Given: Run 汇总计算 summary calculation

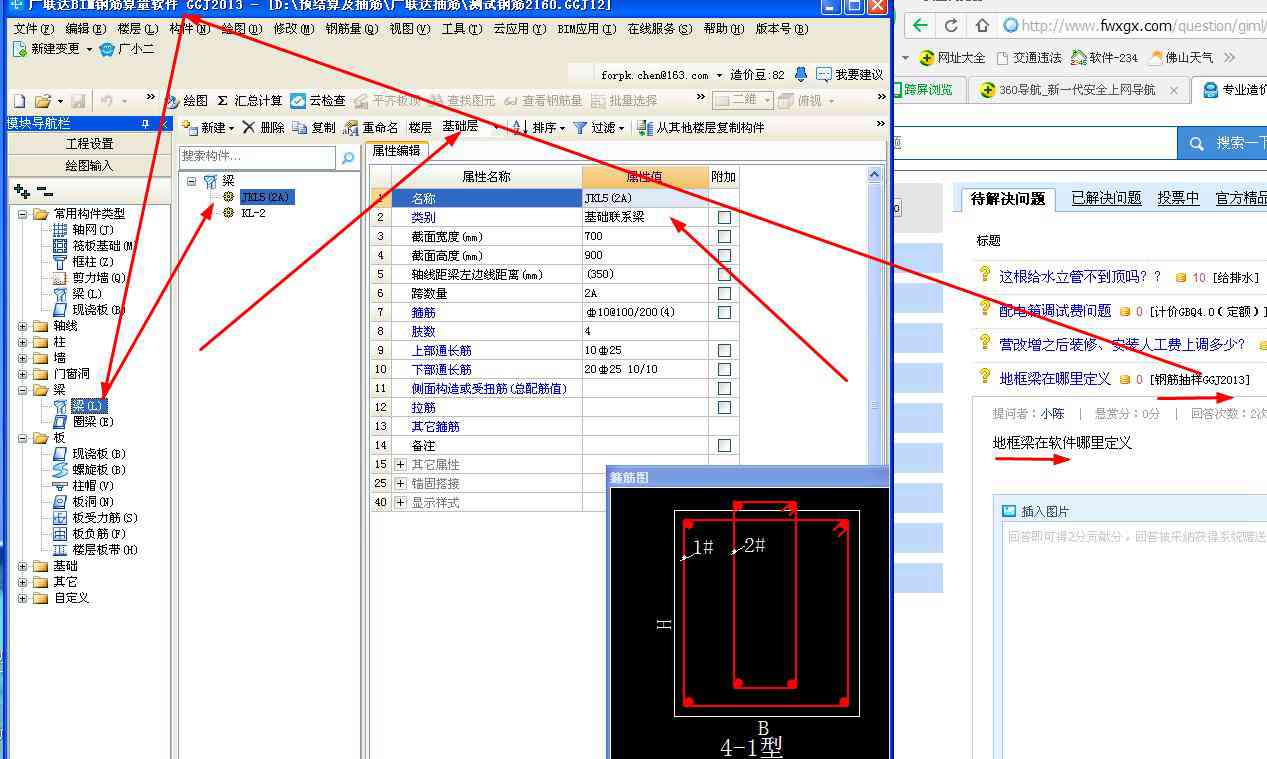Looking at the screenshot, I should [250, 101].
